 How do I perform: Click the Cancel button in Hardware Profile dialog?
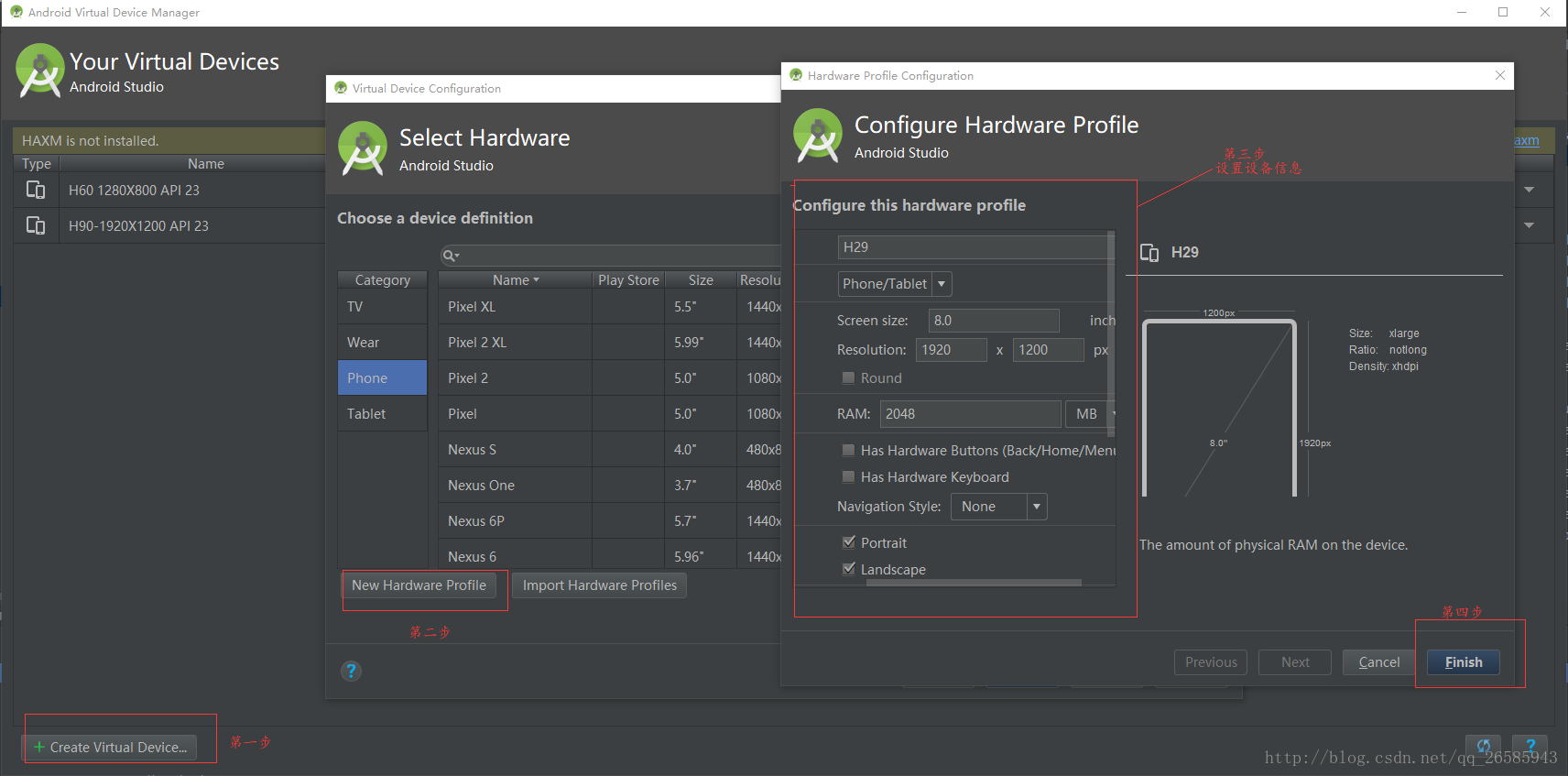(1379, 662)
